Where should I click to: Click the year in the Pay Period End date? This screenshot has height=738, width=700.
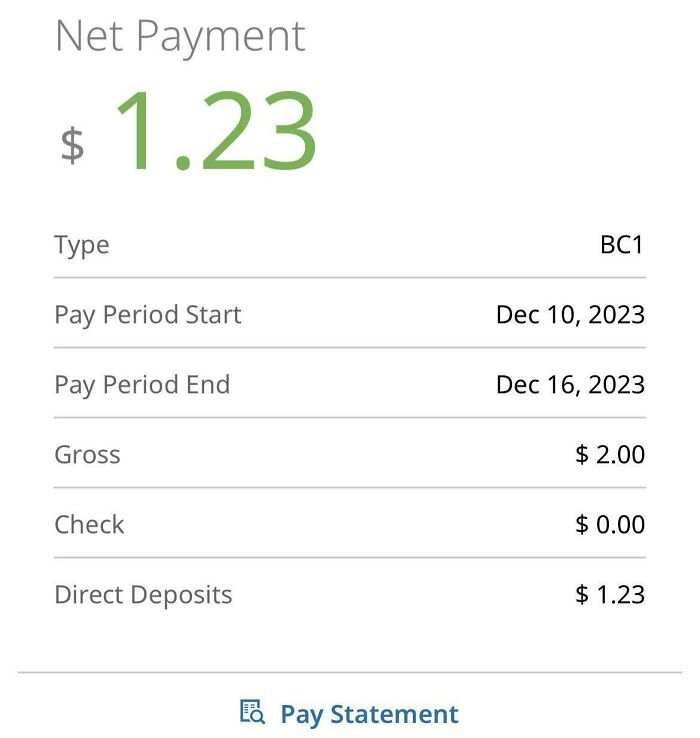pos(617,385)
